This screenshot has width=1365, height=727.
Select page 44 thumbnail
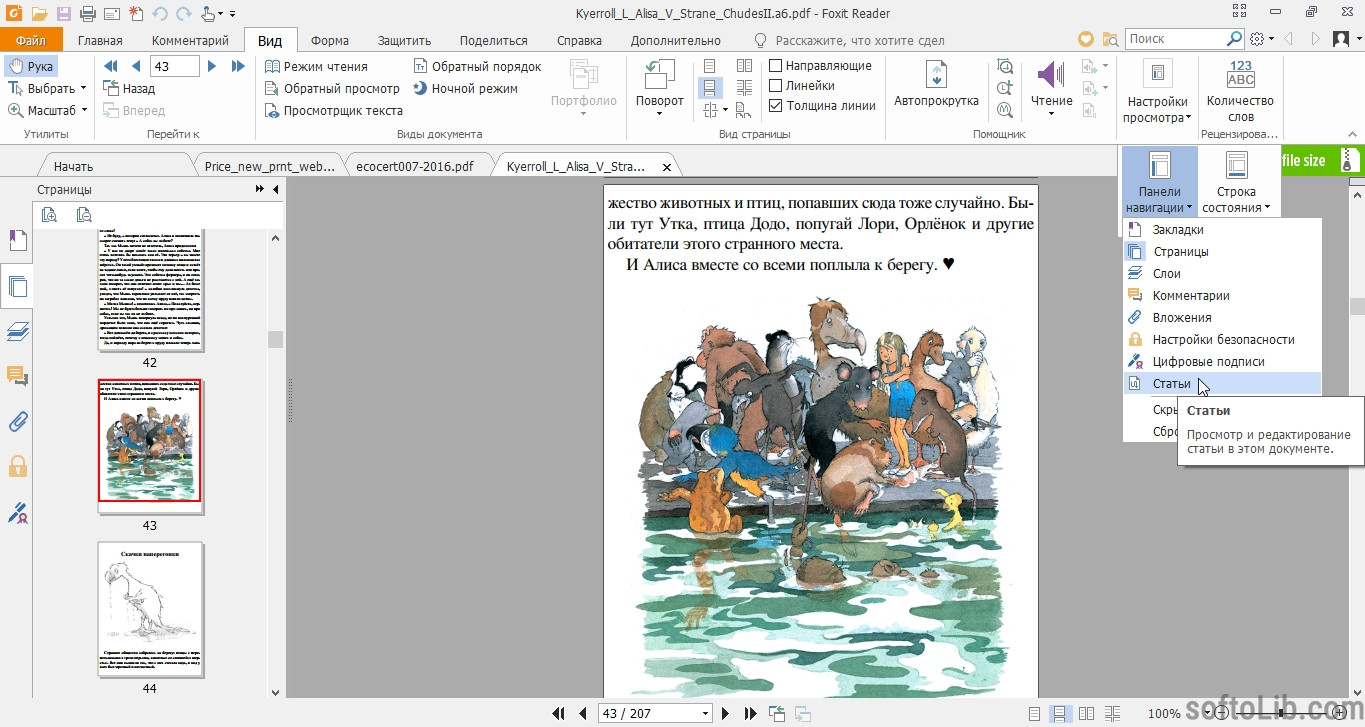(150, 608)
